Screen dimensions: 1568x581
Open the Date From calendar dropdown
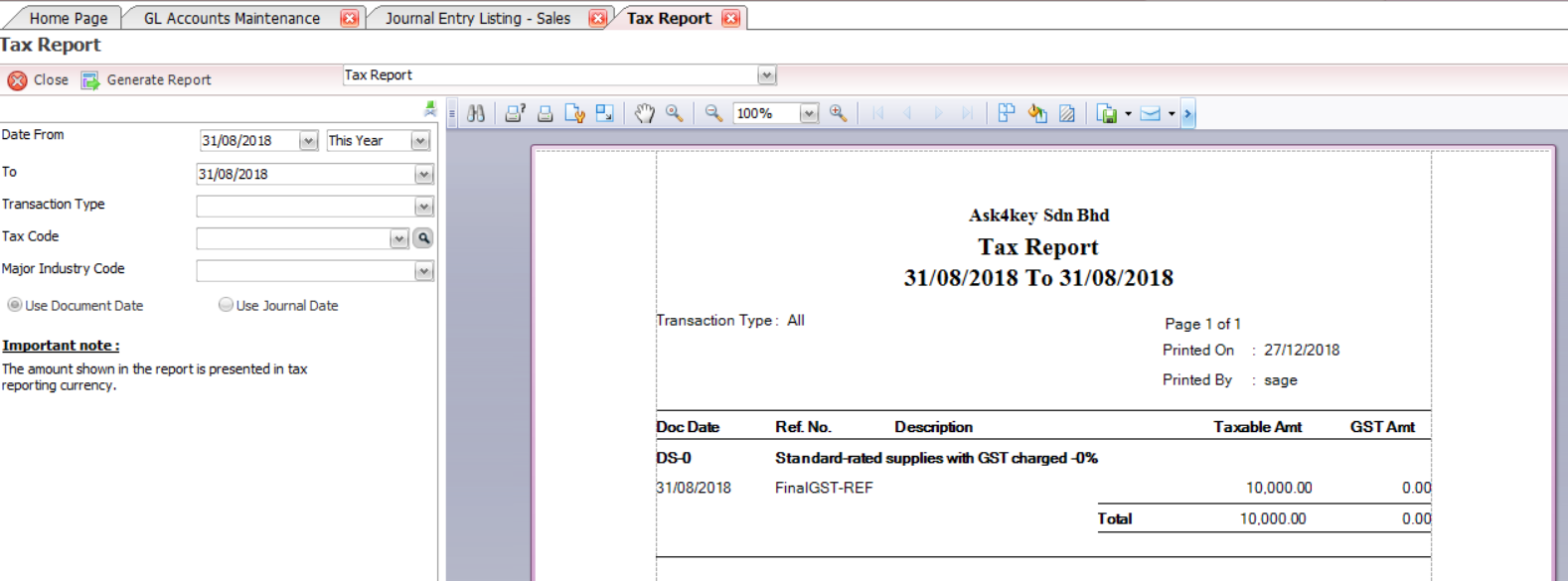[x=308, y=141]
